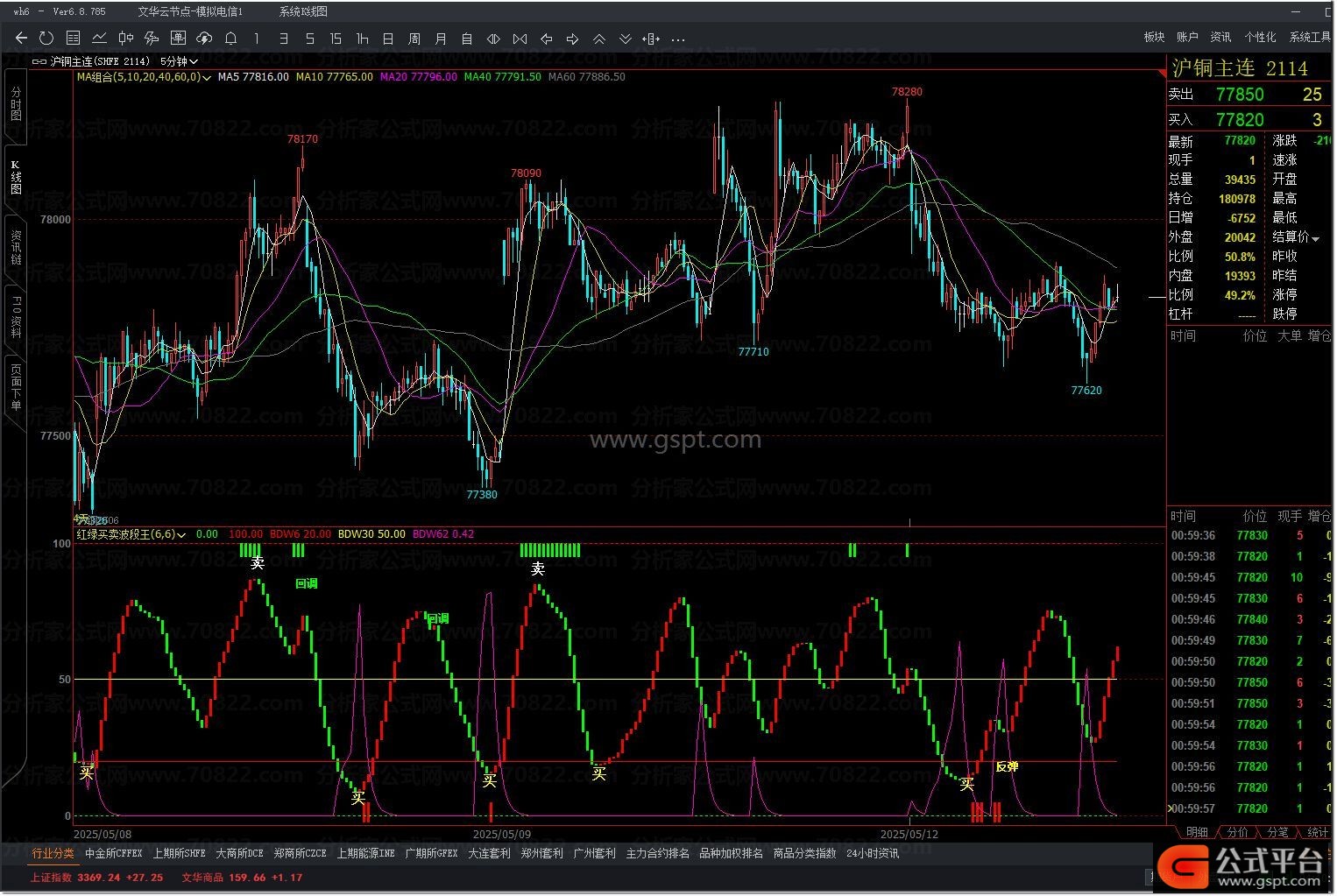Open the 5分钟 period dropdown
Image resolution: width=1337 pixels, height=896 pixels.
(x=179, y=61)
